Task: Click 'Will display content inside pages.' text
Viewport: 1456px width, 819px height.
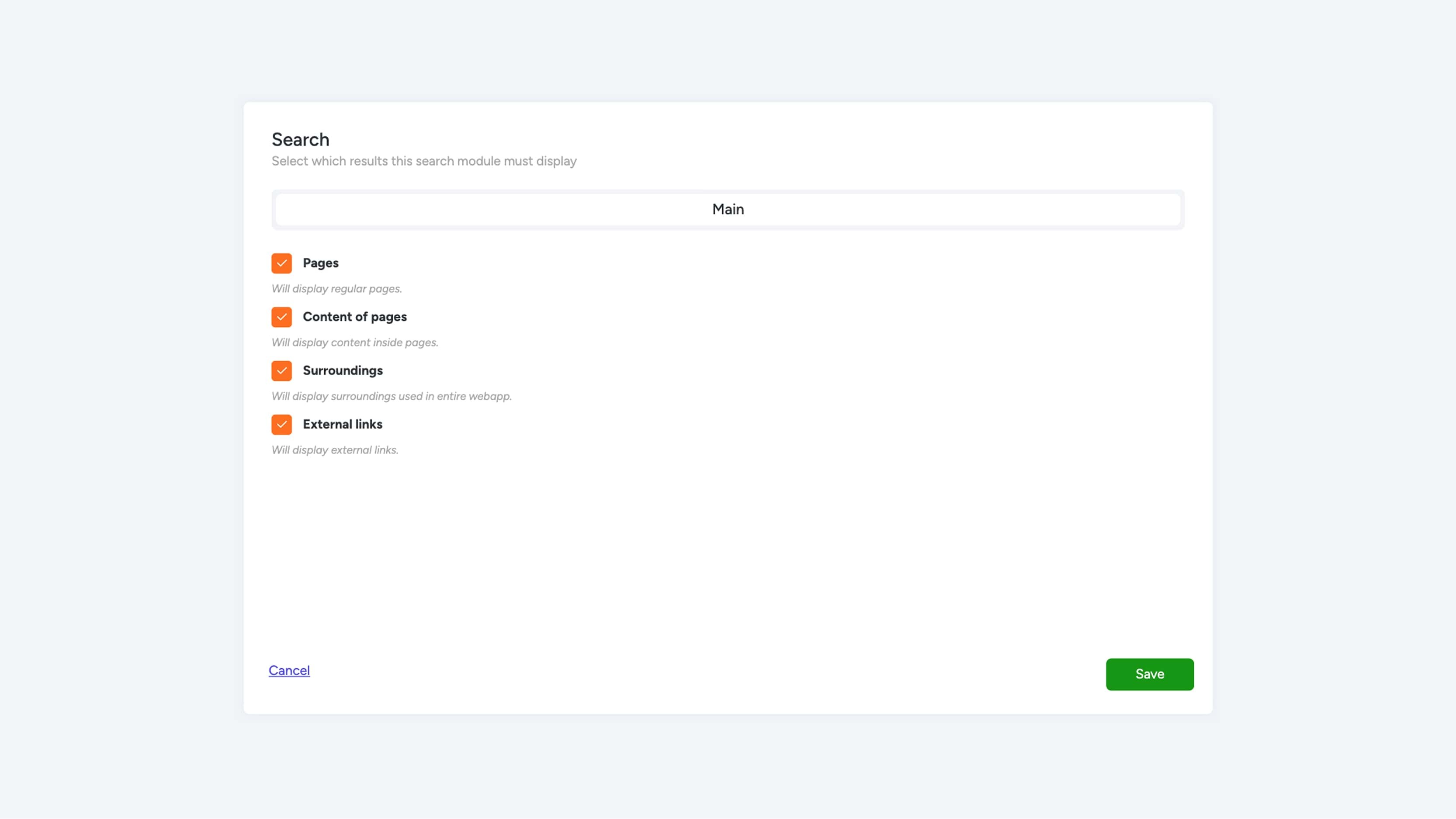Action: point(355,342)
